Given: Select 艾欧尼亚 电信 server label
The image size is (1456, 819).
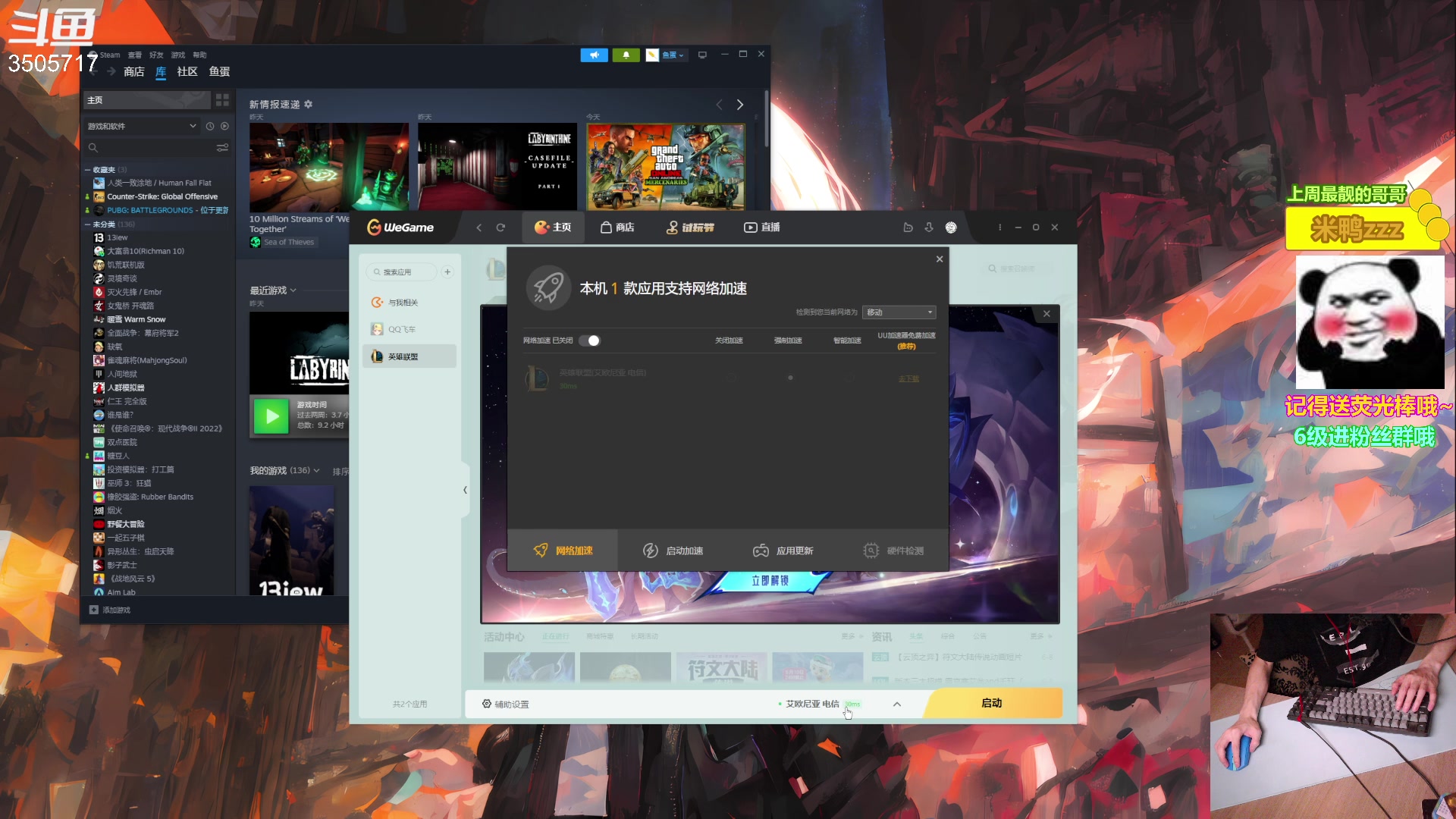Looking at the screenshot, I should click(812, 704).
